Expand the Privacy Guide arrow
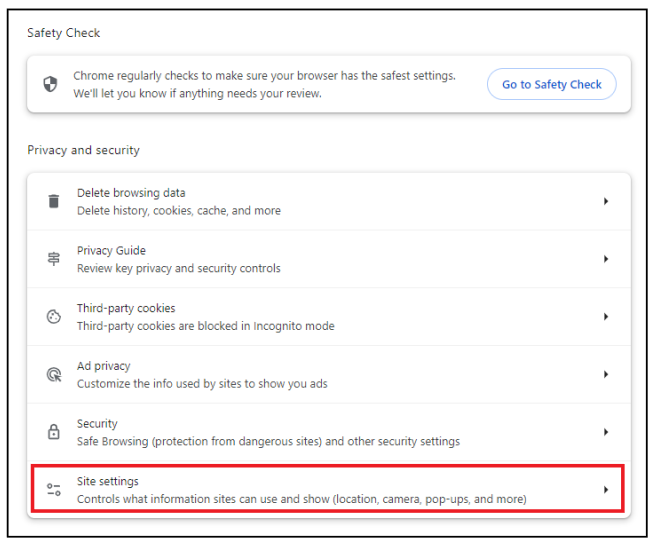 click(606, 259)
